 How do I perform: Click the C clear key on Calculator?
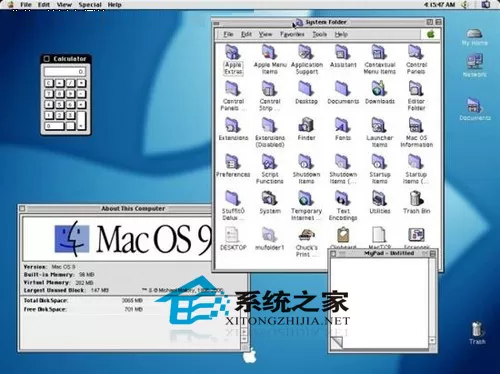point(49,83)
